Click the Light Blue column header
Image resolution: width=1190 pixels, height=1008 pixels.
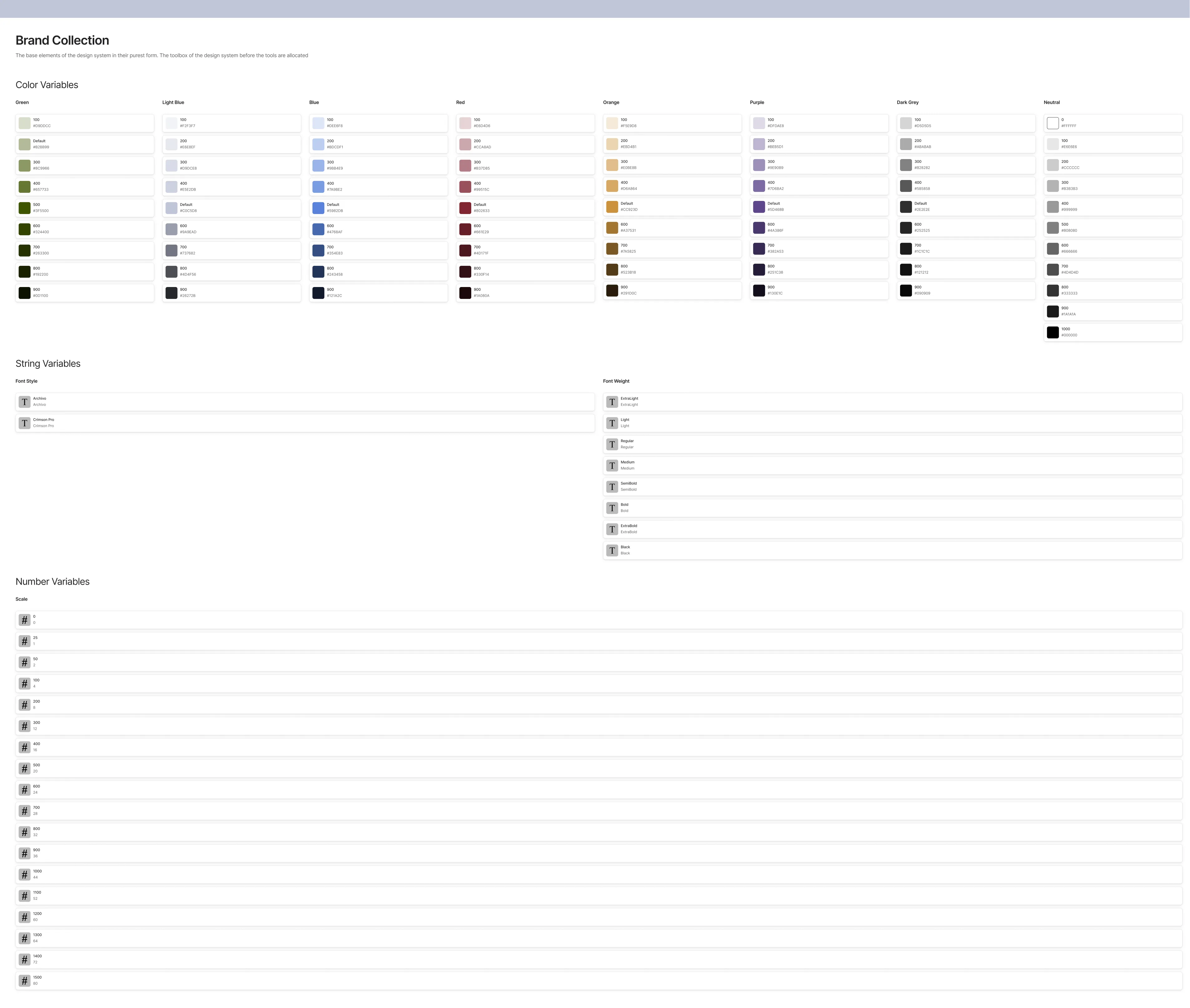pyautogui.click(x=173, y=102)
